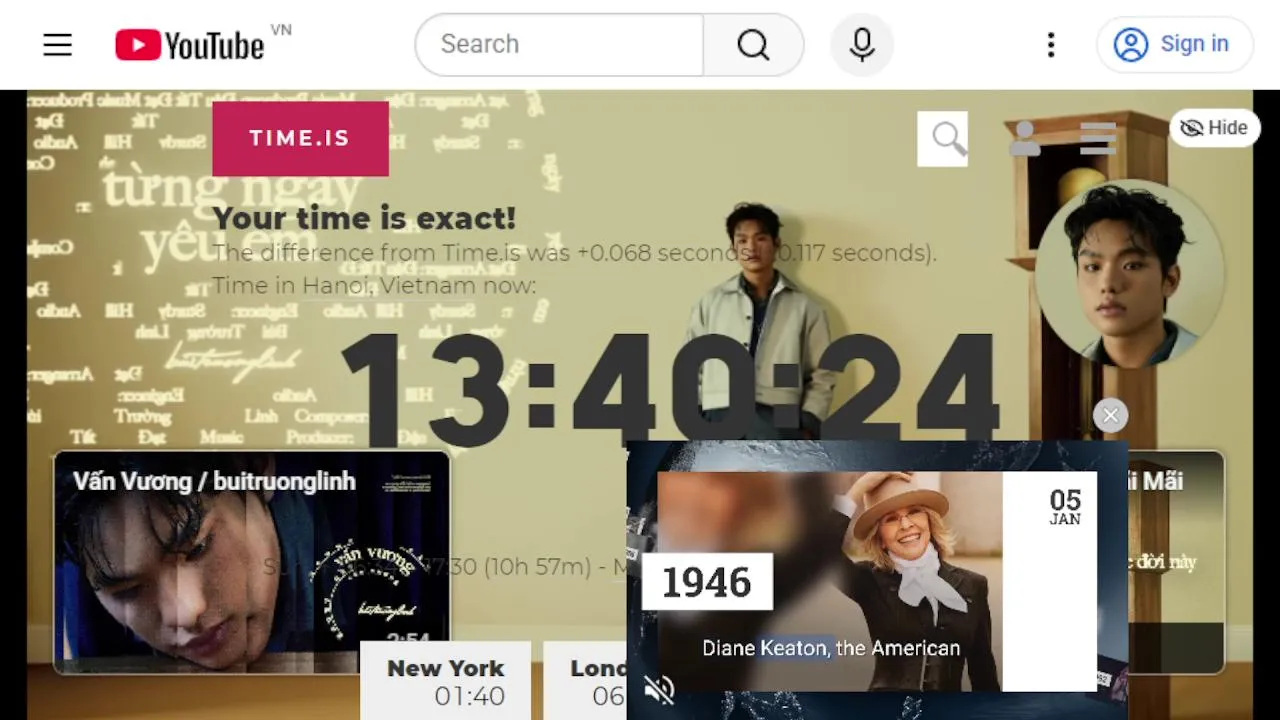Unmute the mini player video
This screenshot has width=1280, height=720.
659,689
